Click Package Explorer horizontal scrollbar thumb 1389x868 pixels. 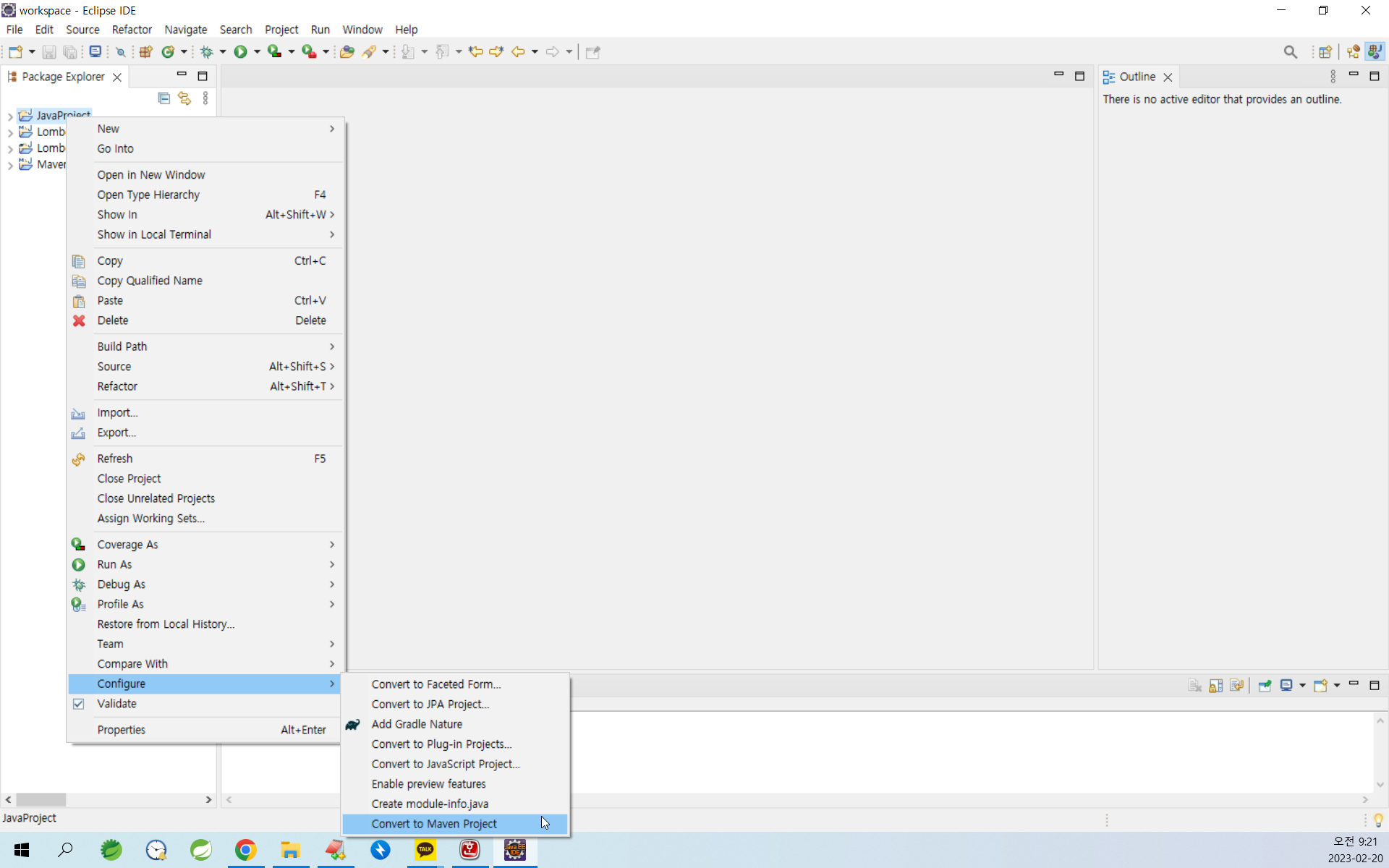(41, 800)
